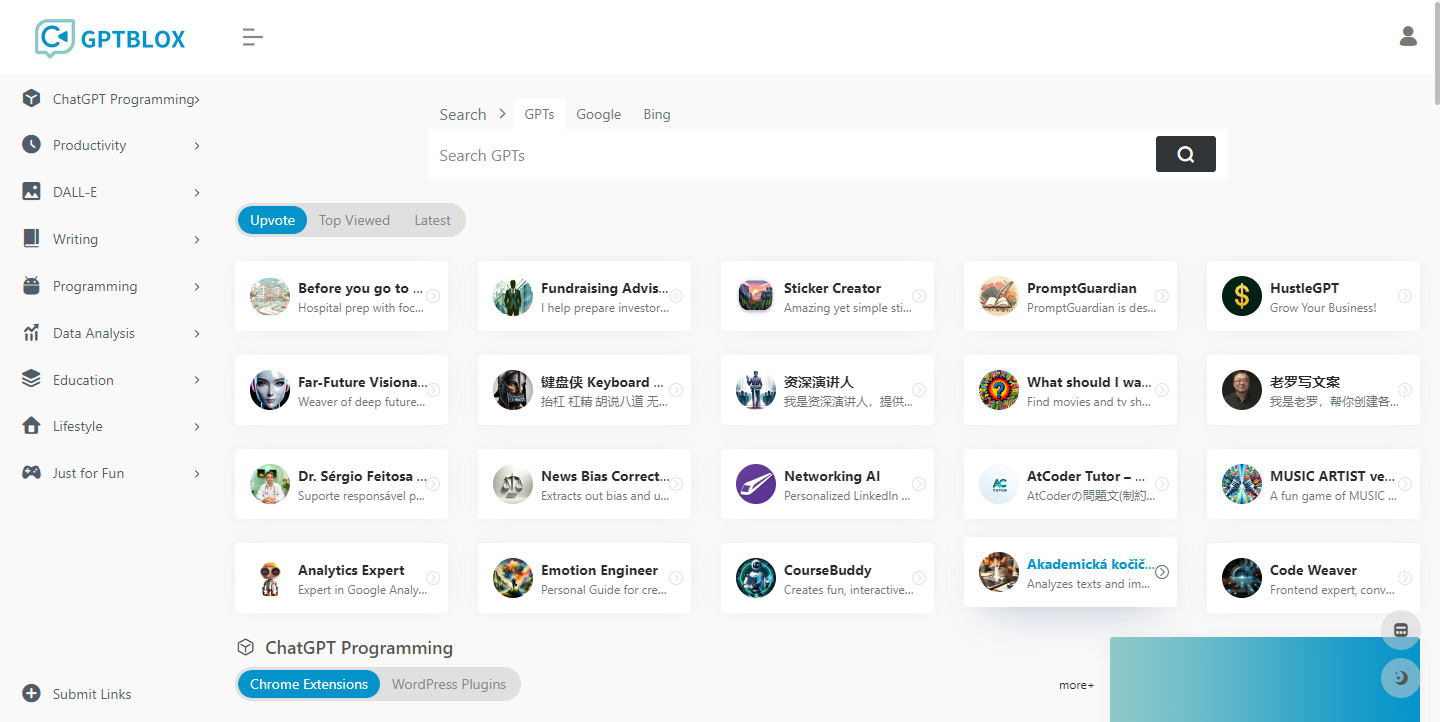Click the more+ link

1077,685
